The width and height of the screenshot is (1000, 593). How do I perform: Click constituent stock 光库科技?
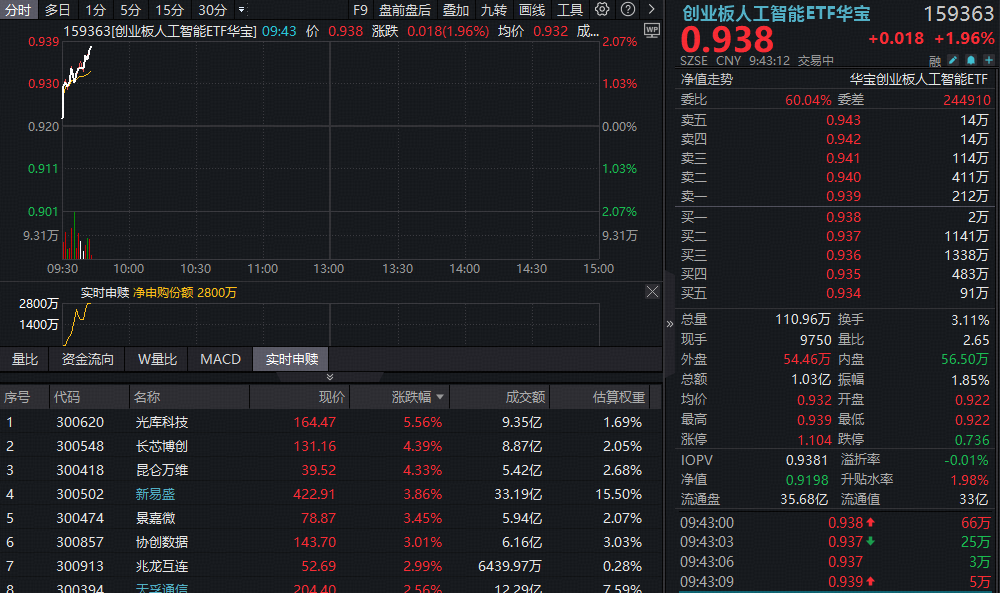point(160,422)
